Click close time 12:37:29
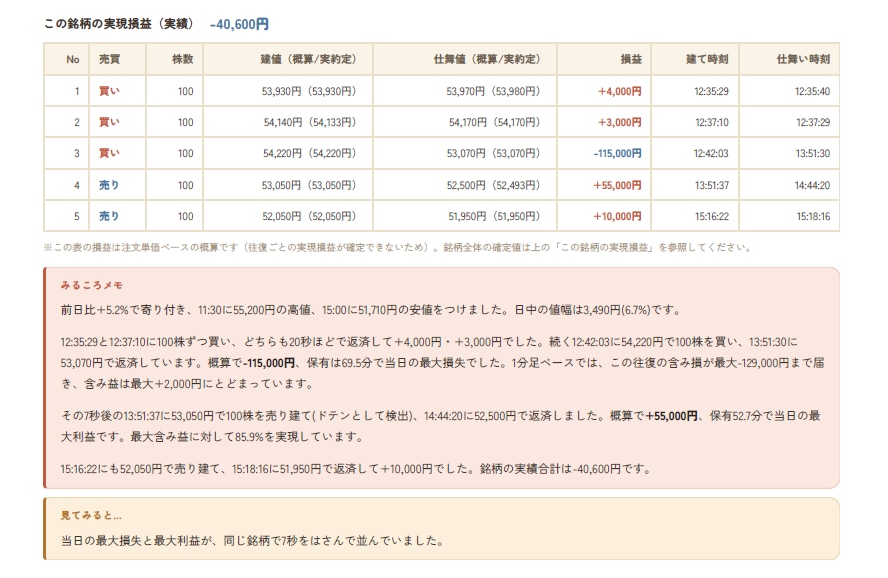888x578 pixels. (813, 122)
